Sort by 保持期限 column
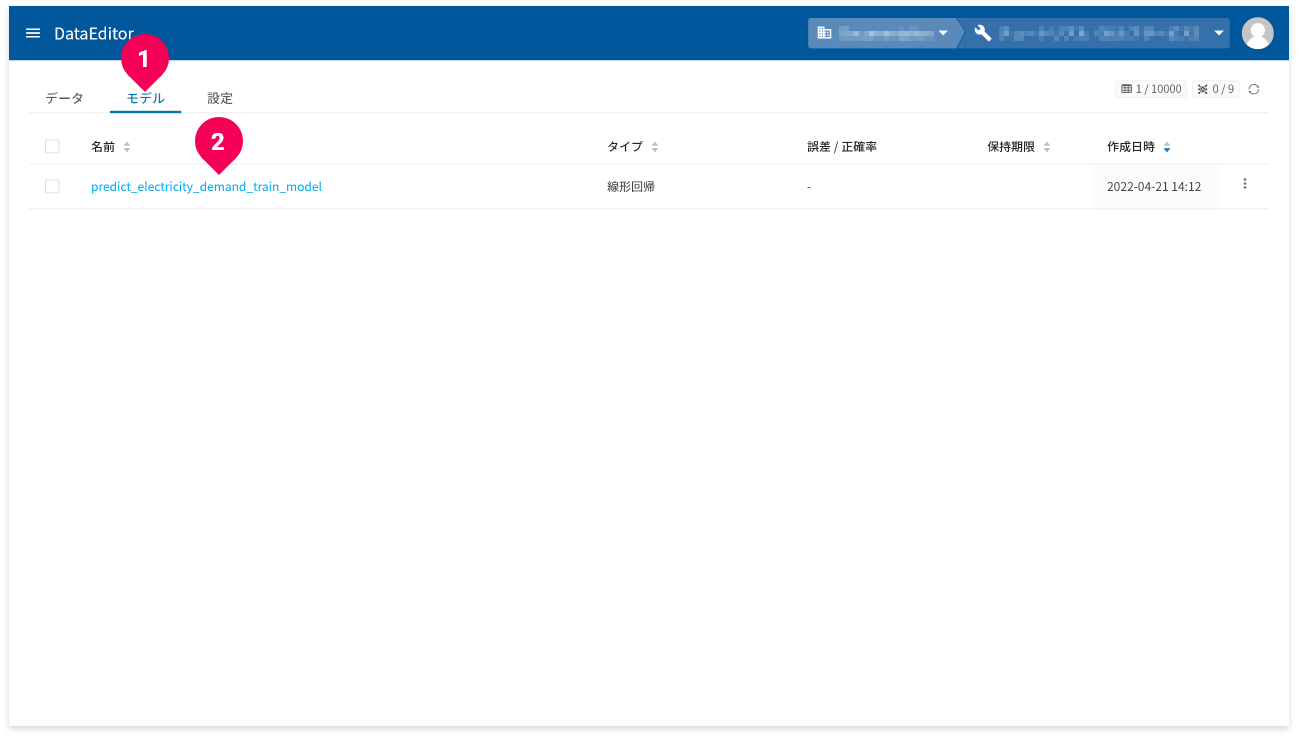This screenshot has width=1298, height=738. (x=1019, y=147)
